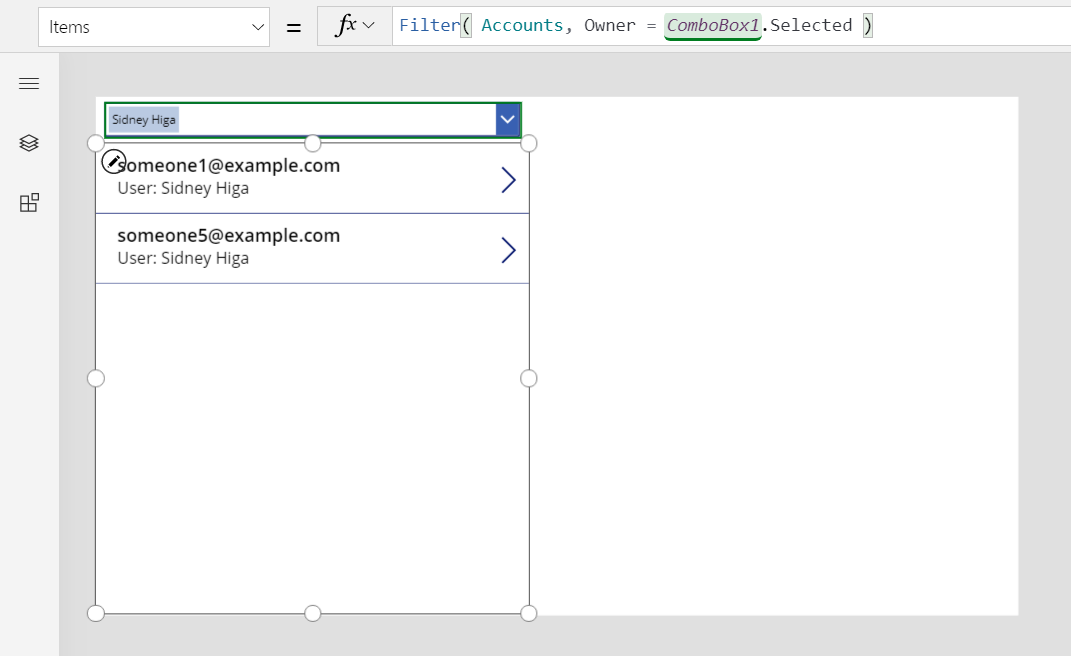Click the gallery's top-middle resize handle
The image size is (1071, 656).
click(x=312, y=144)
